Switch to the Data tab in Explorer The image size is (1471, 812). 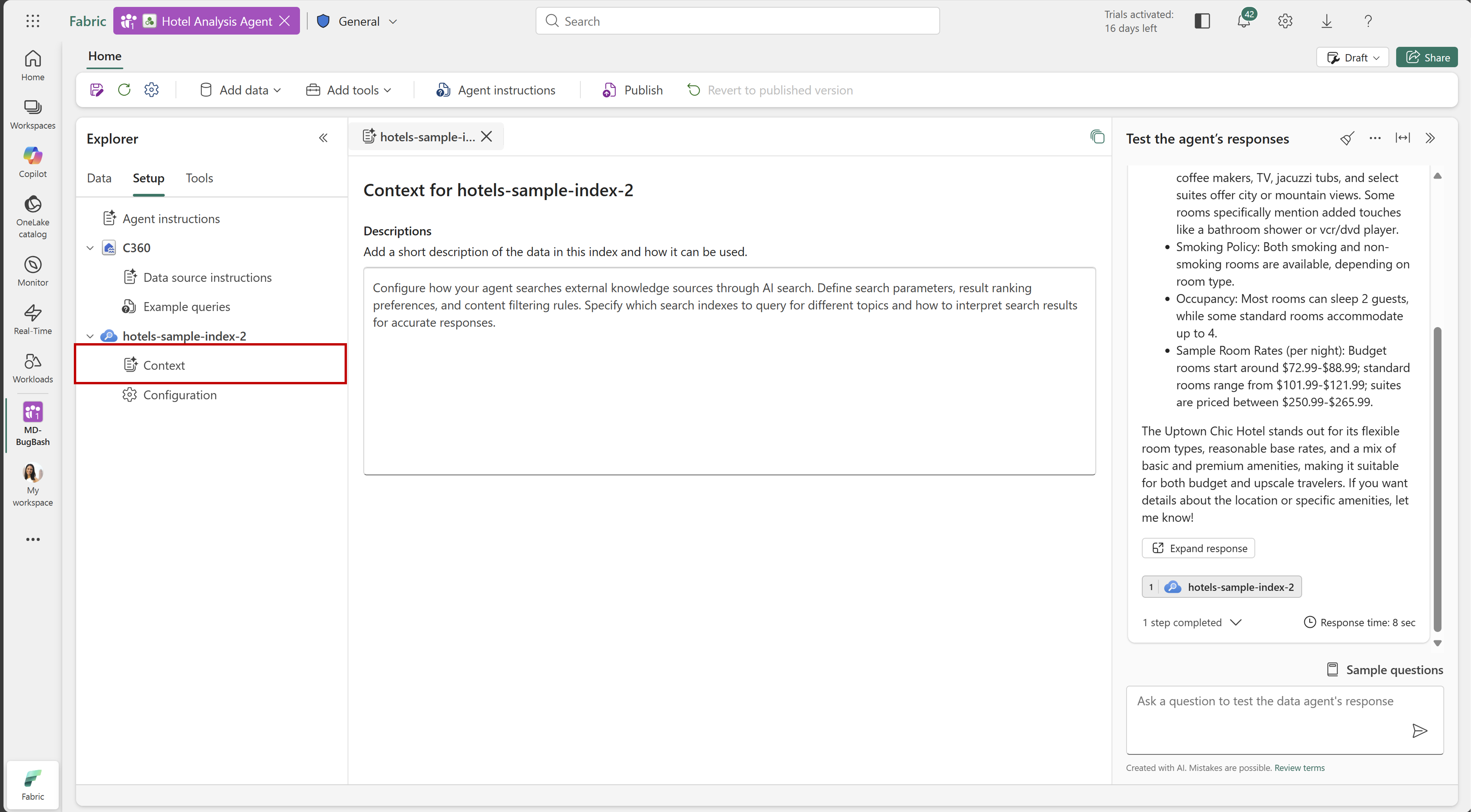pos(99,178)
